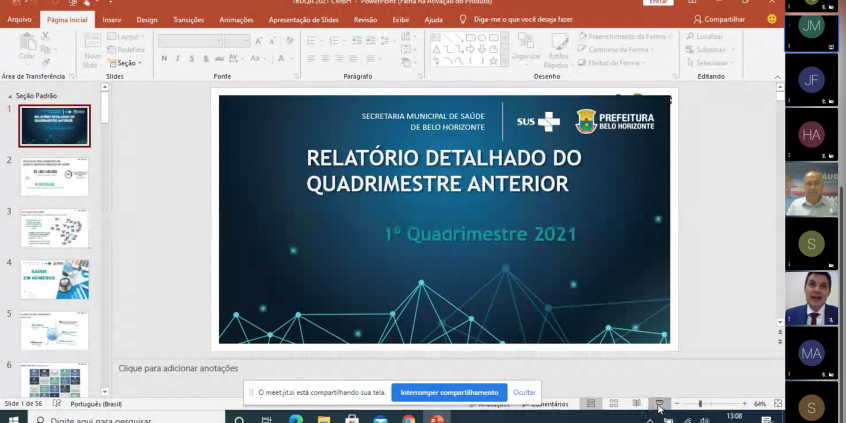Select the triangle shape in shapes gallery
Viewport: 846px width, 423px height.
436,50
